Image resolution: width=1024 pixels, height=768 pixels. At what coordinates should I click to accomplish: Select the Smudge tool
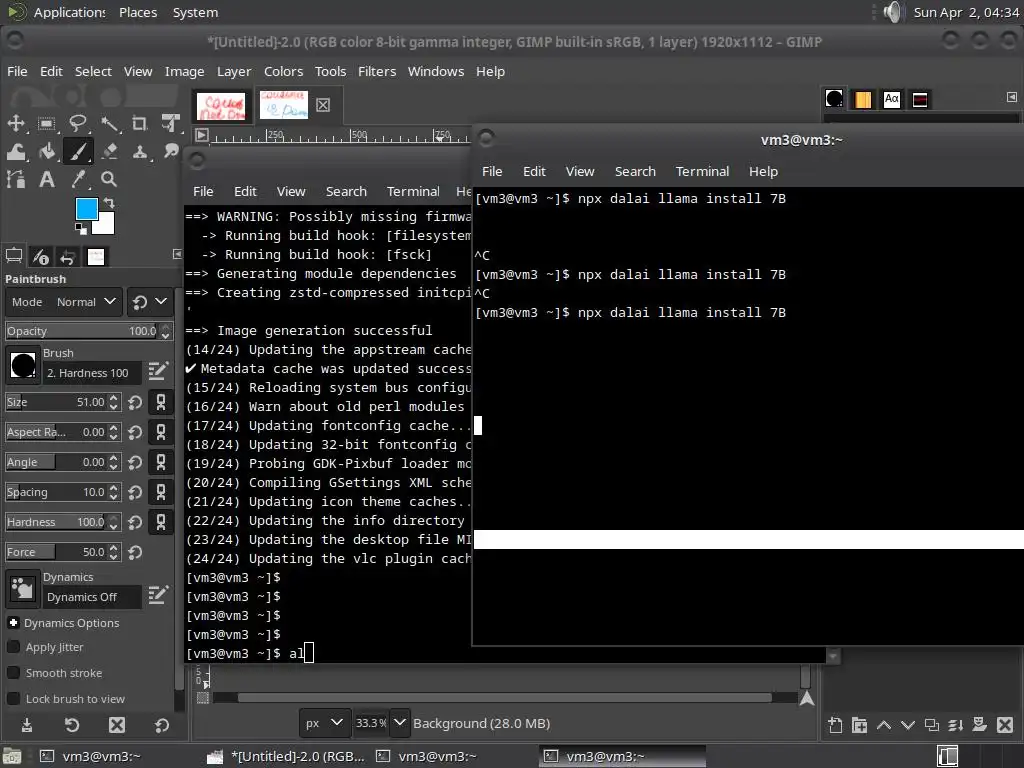coord(170,152)
